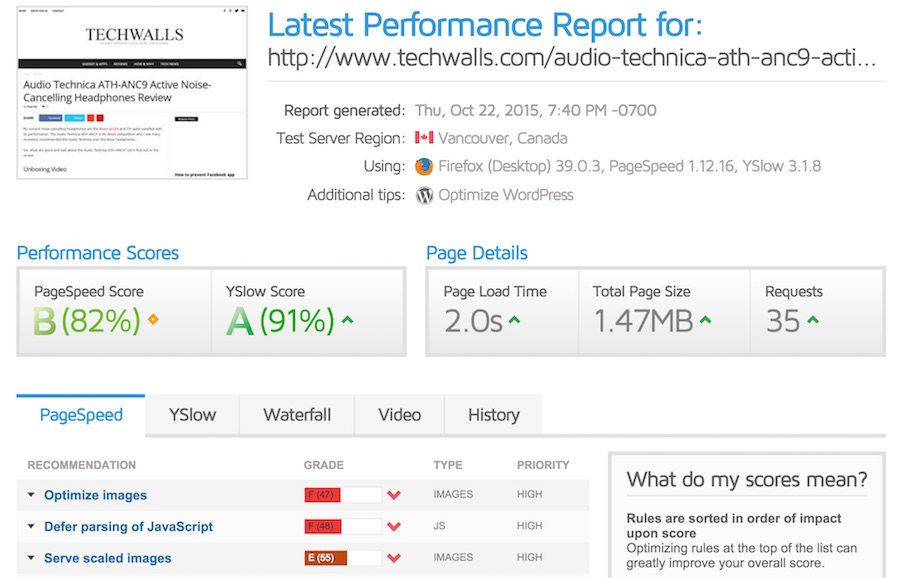This screenshot has width=900, height=578.
Task: Click the Firefox browser icon
Action: tap(425, 167)
